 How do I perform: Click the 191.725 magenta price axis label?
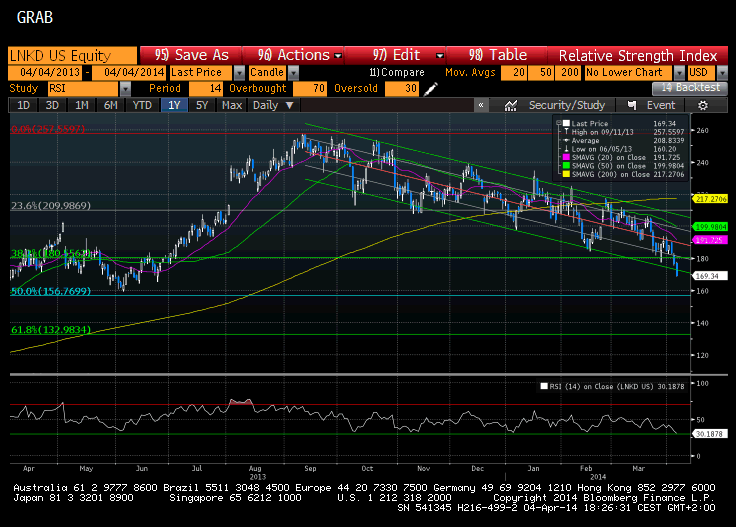click(x=711, y=240)
